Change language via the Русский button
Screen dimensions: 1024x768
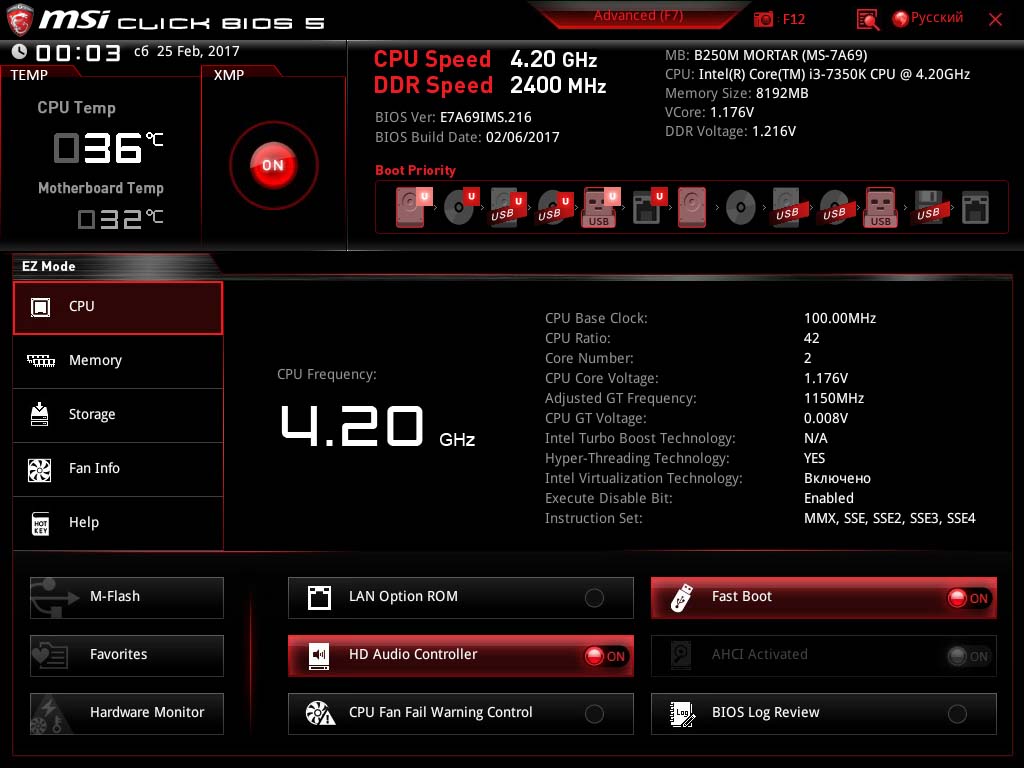(928, 18)
